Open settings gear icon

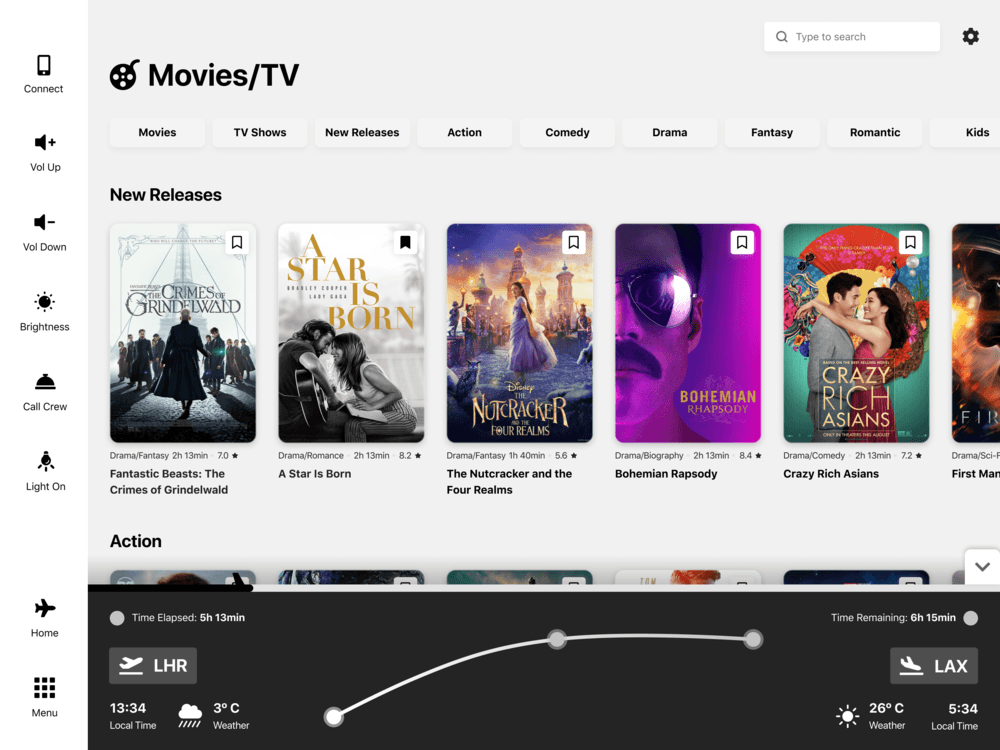(970, 36)
